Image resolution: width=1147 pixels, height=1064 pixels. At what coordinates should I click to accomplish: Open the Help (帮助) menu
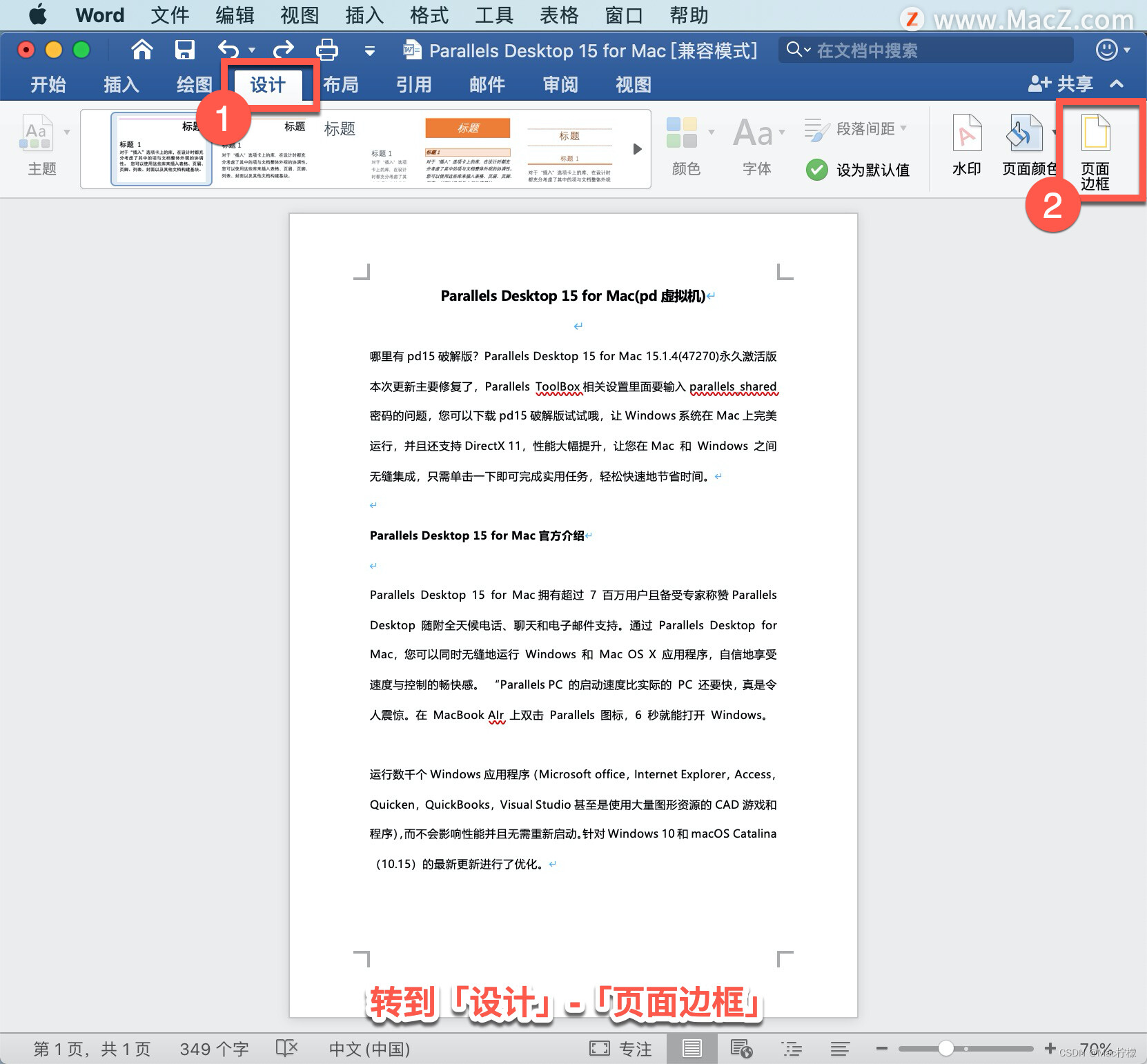(689, 15)
